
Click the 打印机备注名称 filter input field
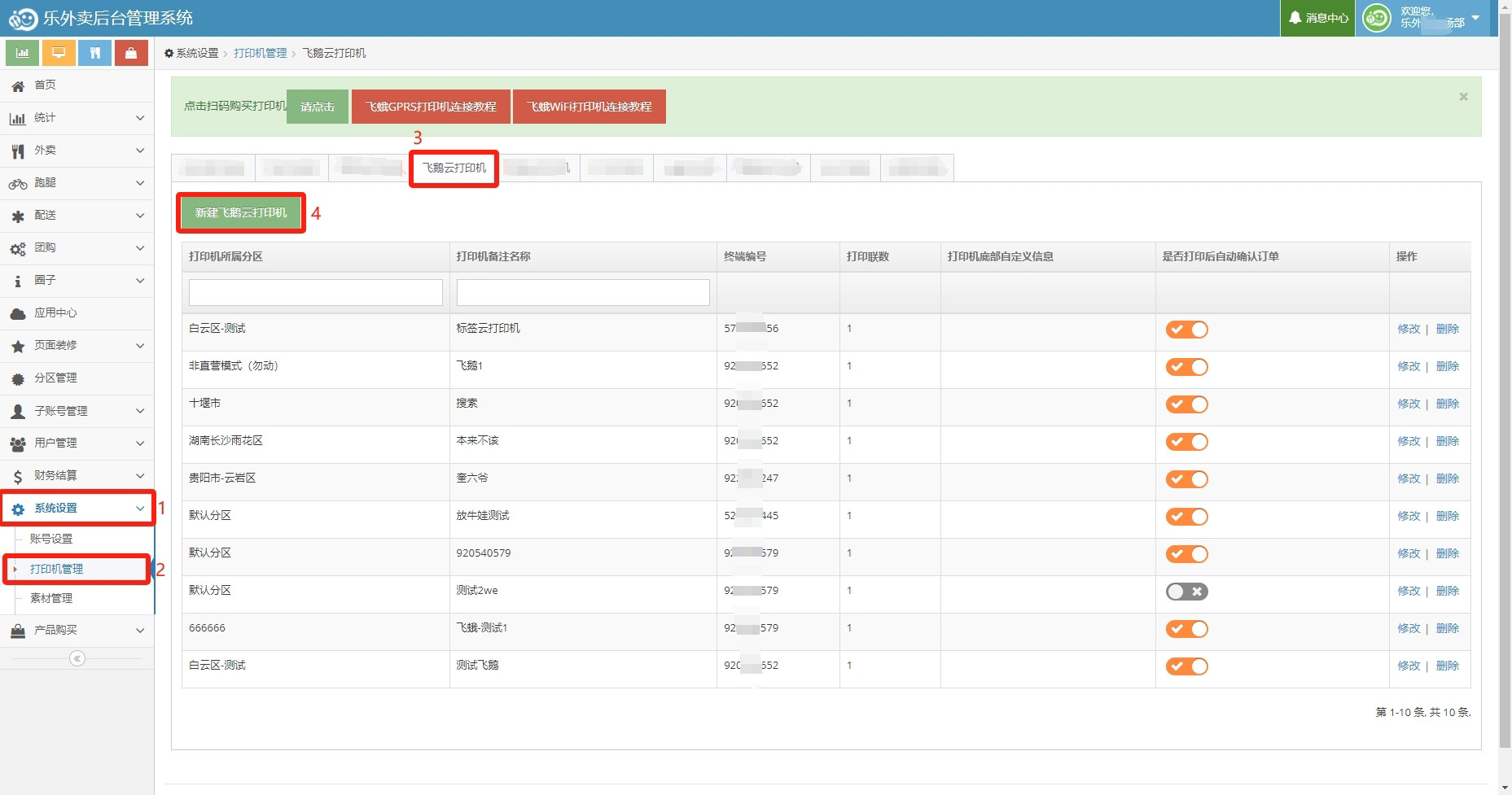coord(583,292)
